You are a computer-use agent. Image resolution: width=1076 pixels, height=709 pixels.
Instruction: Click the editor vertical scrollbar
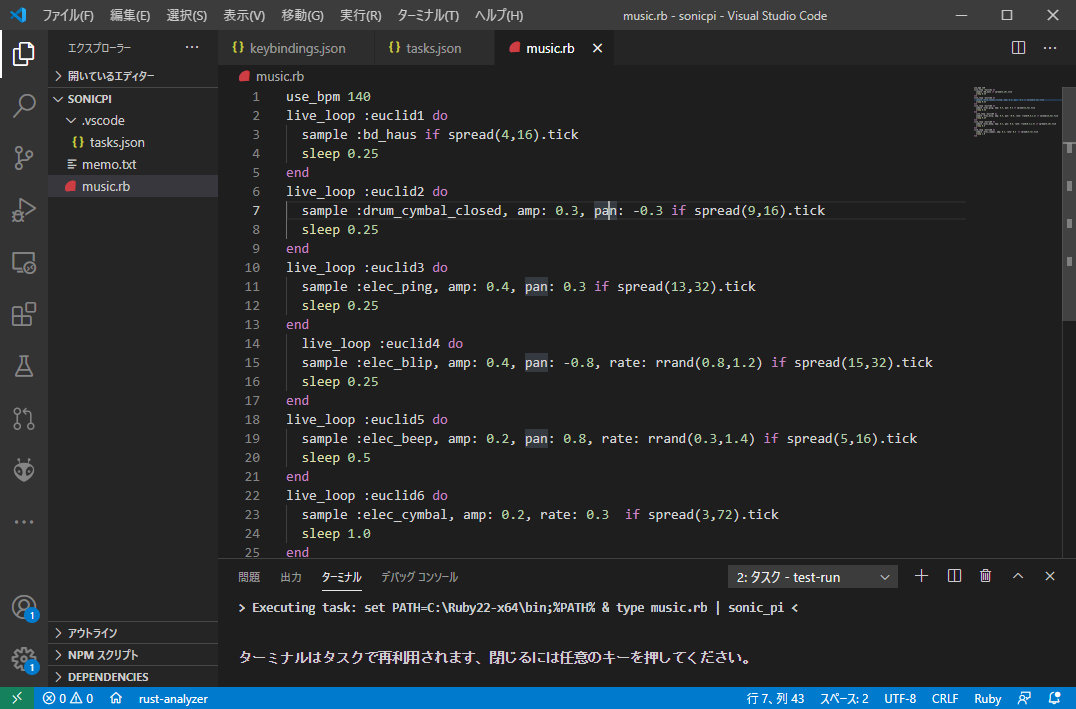click(x=1069, y=200)
